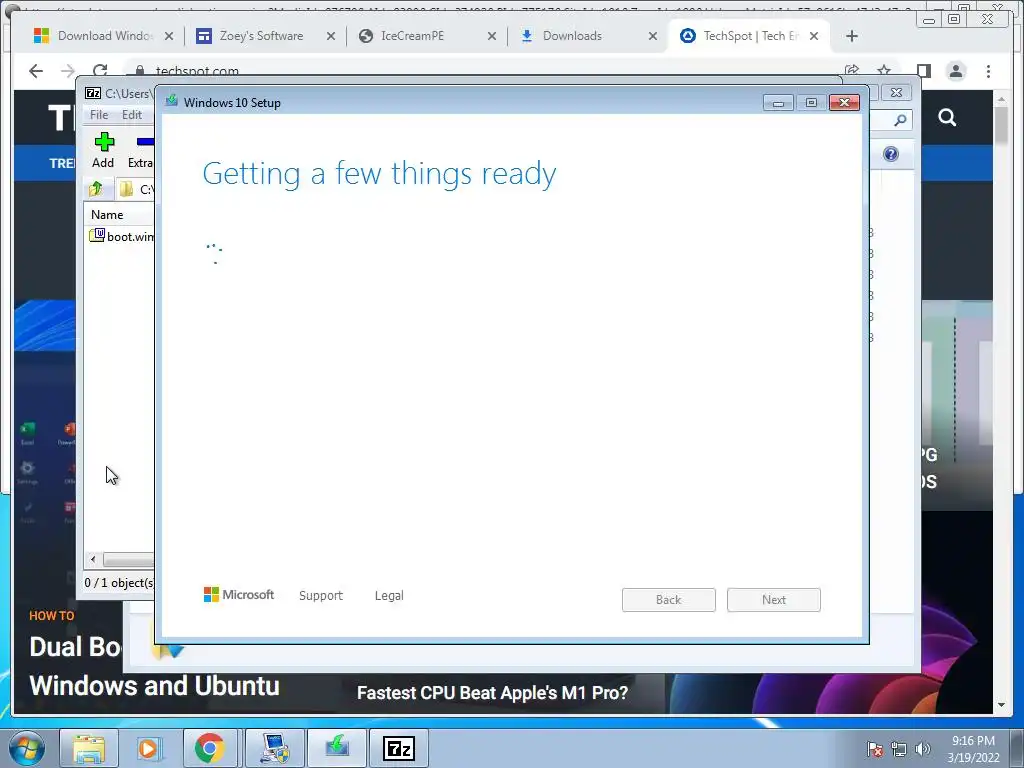The height and width of the screenshot is (768, 1024).
Task: Reload the TechSpot page
Action: pyautogui.click(x=100, y=71)
